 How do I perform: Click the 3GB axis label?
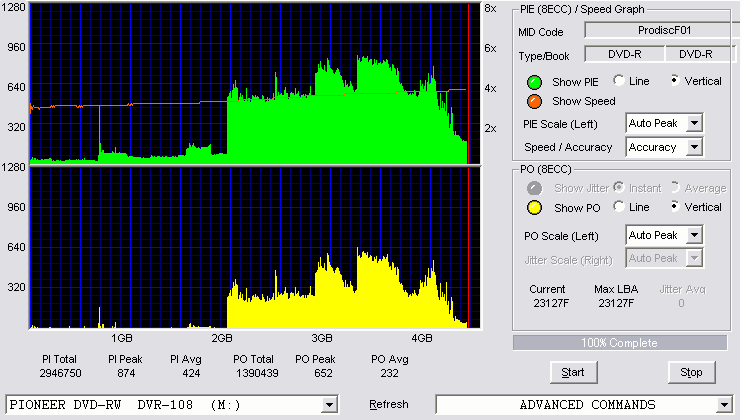pos(321,338)
